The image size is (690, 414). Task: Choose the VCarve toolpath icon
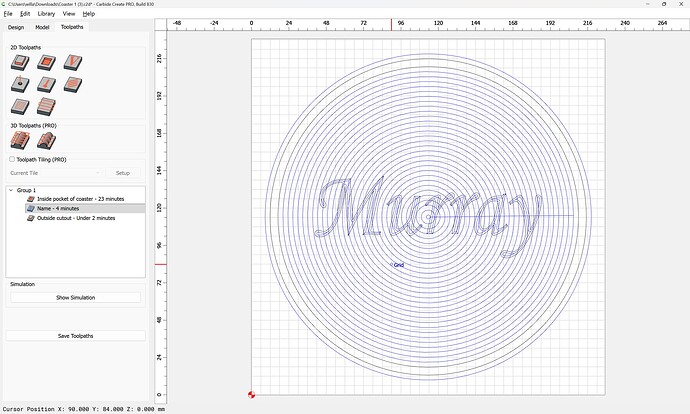pos(72,63)
